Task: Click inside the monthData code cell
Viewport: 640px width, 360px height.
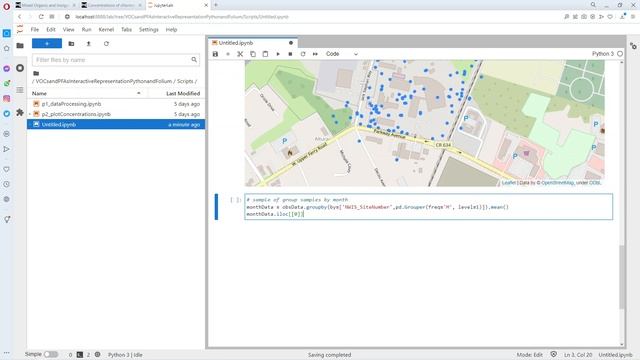Action: tap(429, 207)
